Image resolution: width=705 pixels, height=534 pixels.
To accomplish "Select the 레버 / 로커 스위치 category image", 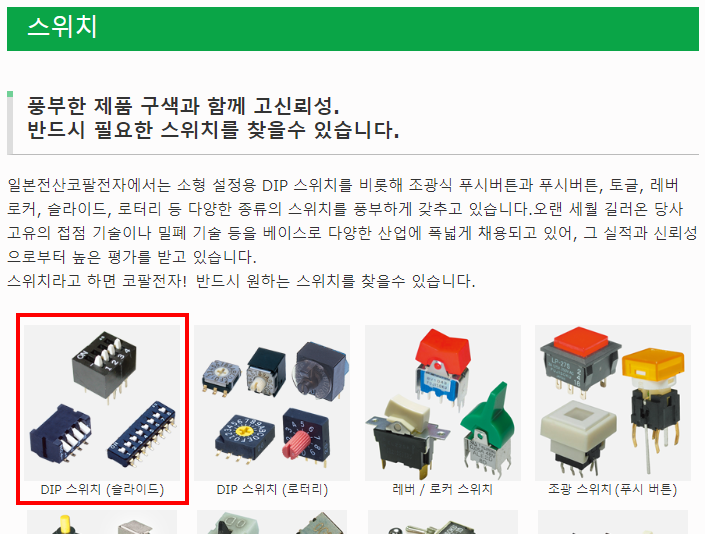I will pyautogui.click(x=443, y=403).
